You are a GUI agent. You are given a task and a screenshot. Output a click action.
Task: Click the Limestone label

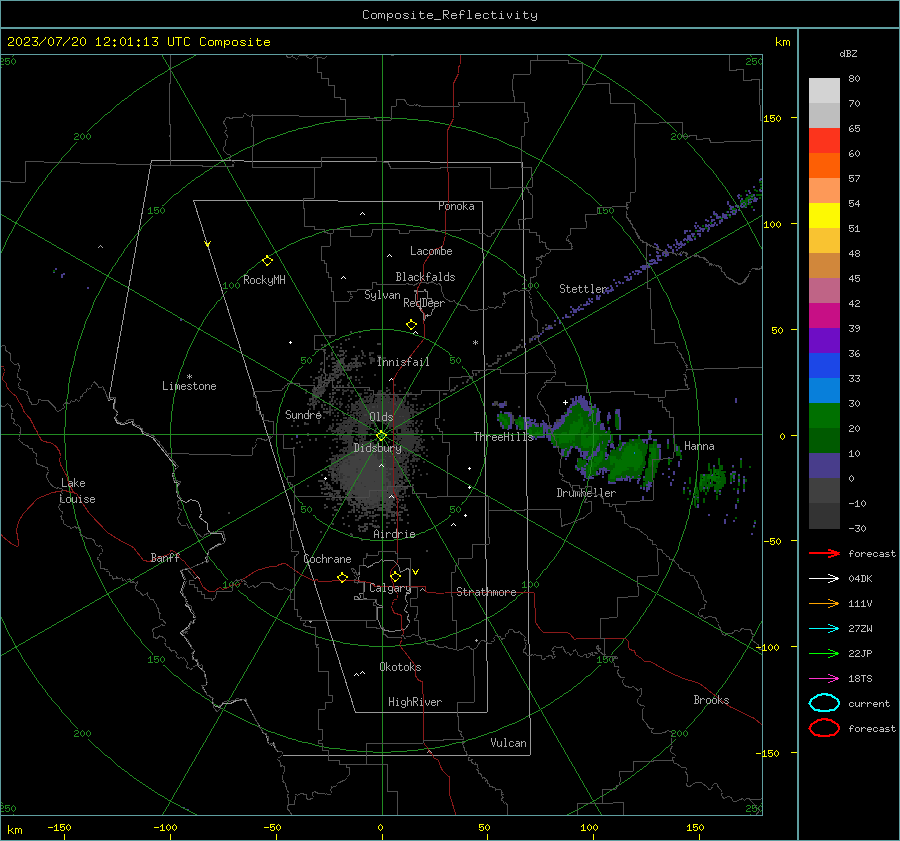pos(189,386)
